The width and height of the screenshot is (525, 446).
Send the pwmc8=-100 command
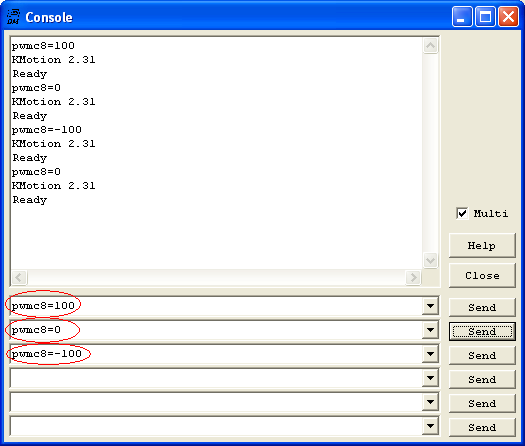pyautogui.click(x=482, y=356)
